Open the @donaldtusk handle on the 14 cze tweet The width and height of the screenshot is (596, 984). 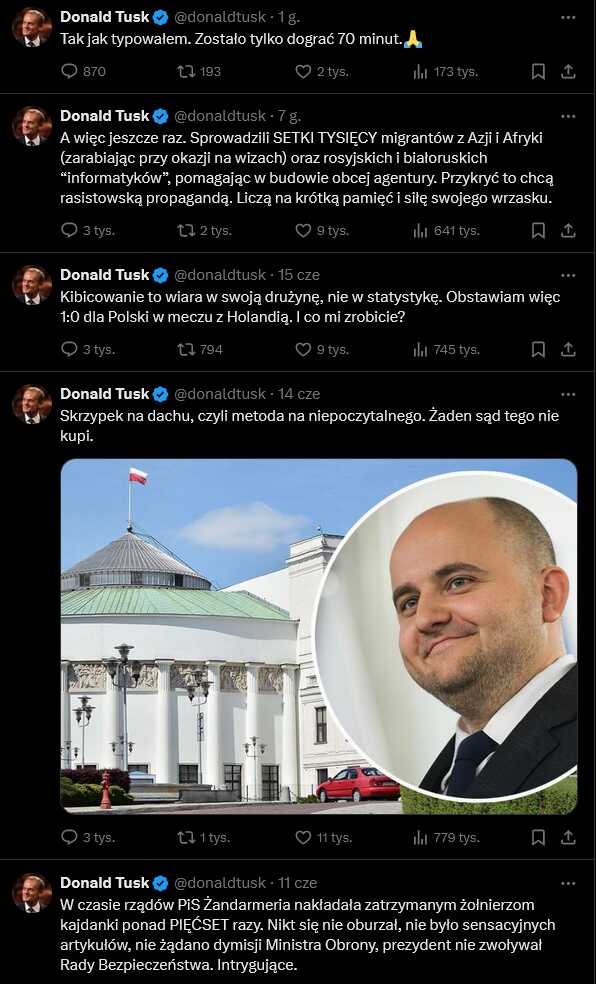click(220, 394)
